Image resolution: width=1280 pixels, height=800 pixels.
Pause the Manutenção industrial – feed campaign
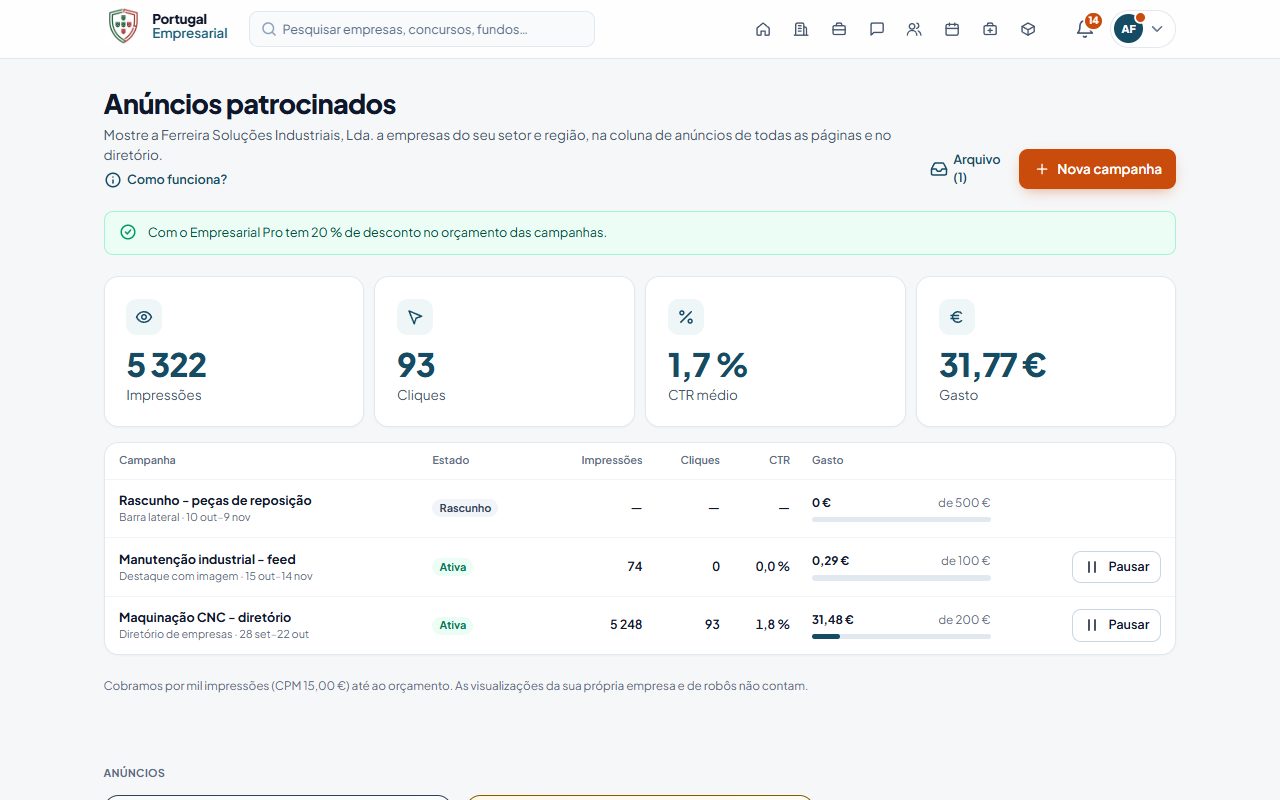pos(1116,567)
